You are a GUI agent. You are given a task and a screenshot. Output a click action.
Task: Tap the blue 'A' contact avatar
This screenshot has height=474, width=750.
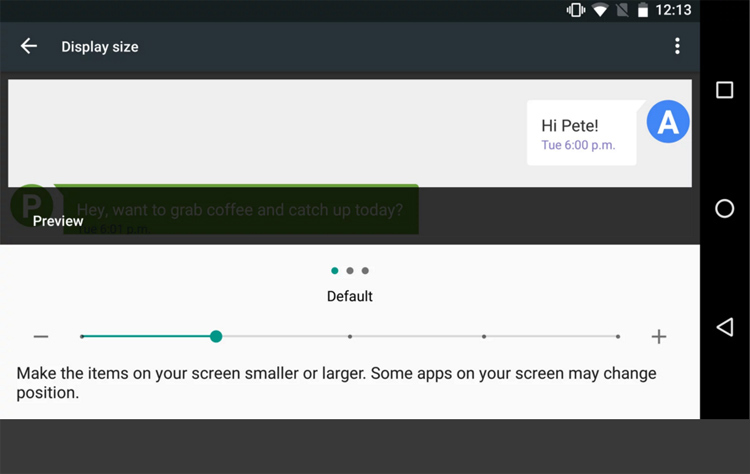coord(668,122)
